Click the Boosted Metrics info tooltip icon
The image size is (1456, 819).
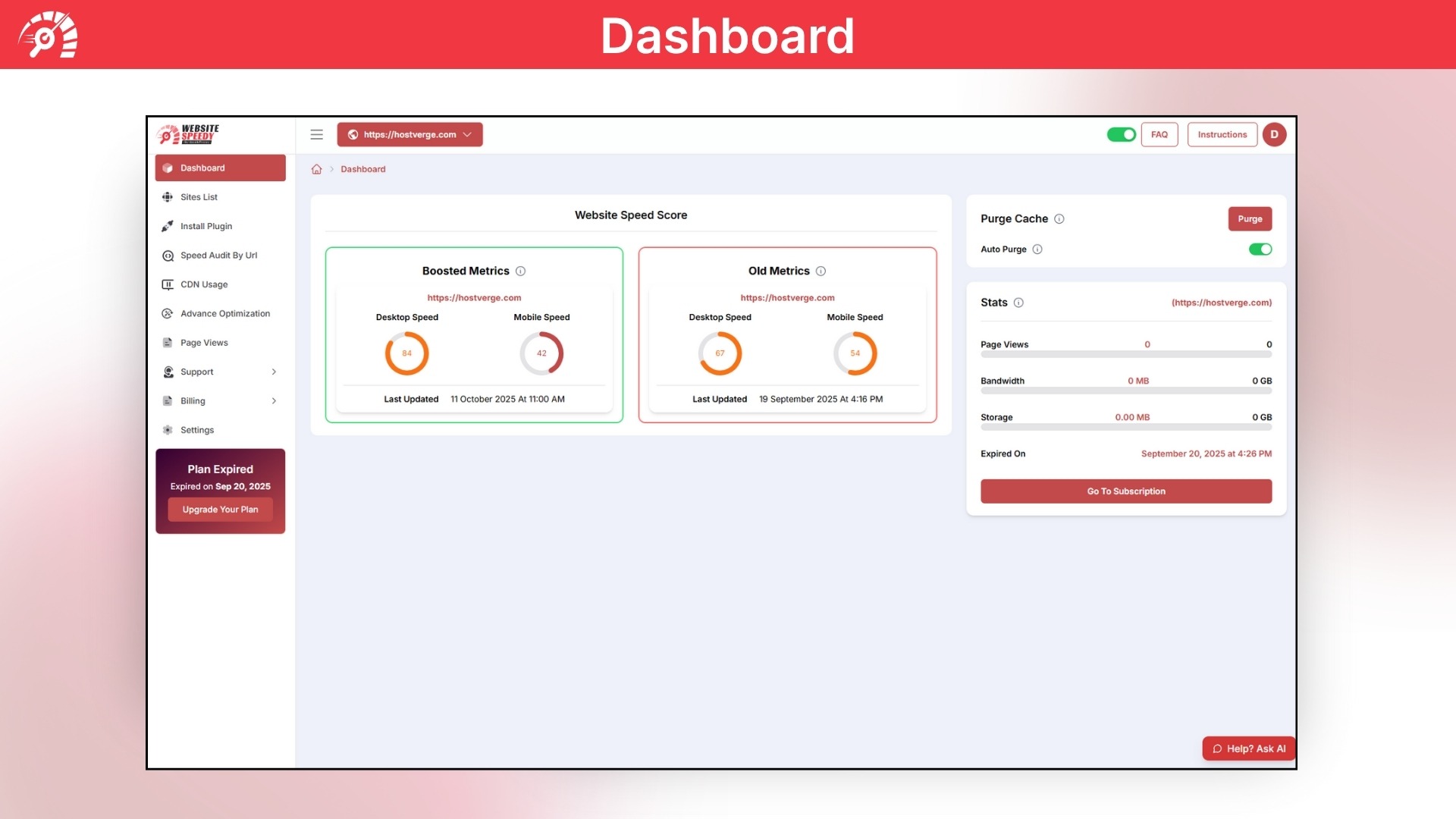[520, 271]
